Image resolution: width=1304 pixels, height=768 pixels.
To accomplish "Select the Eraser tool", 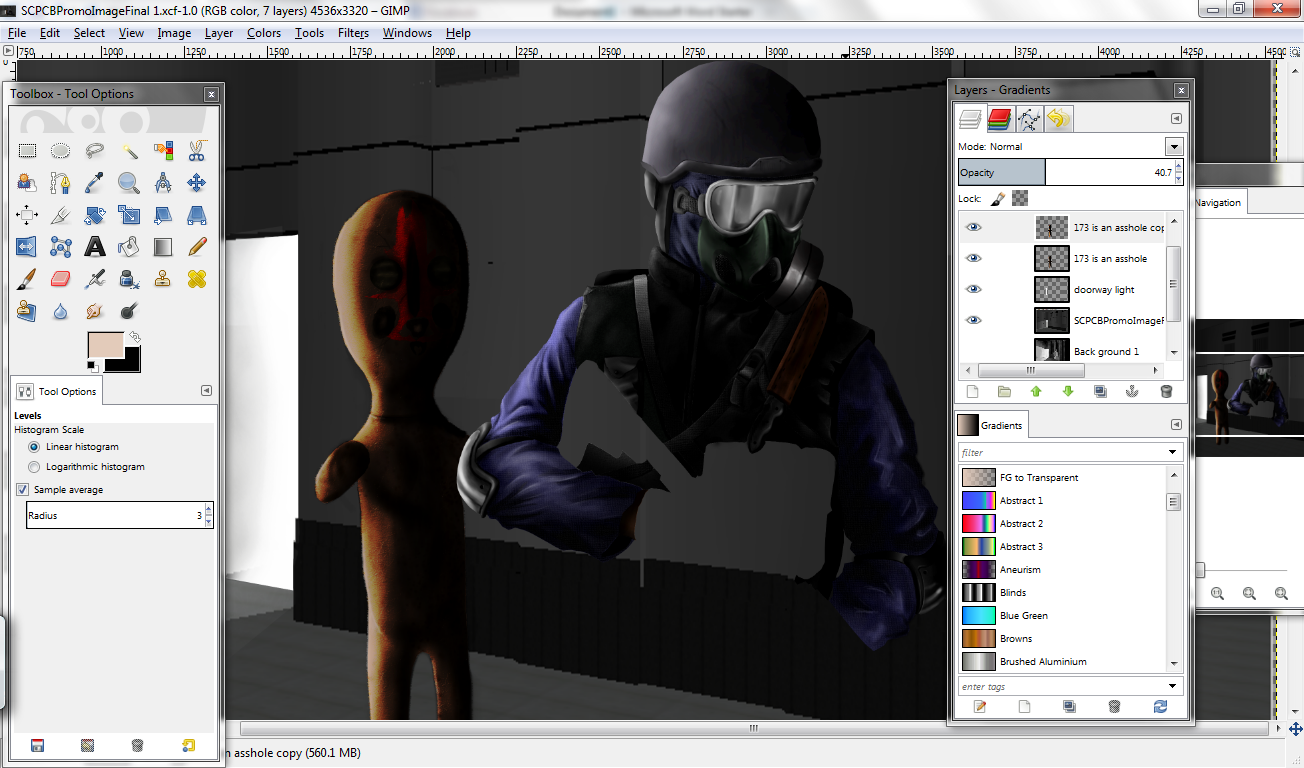I will tap(61, 278).
